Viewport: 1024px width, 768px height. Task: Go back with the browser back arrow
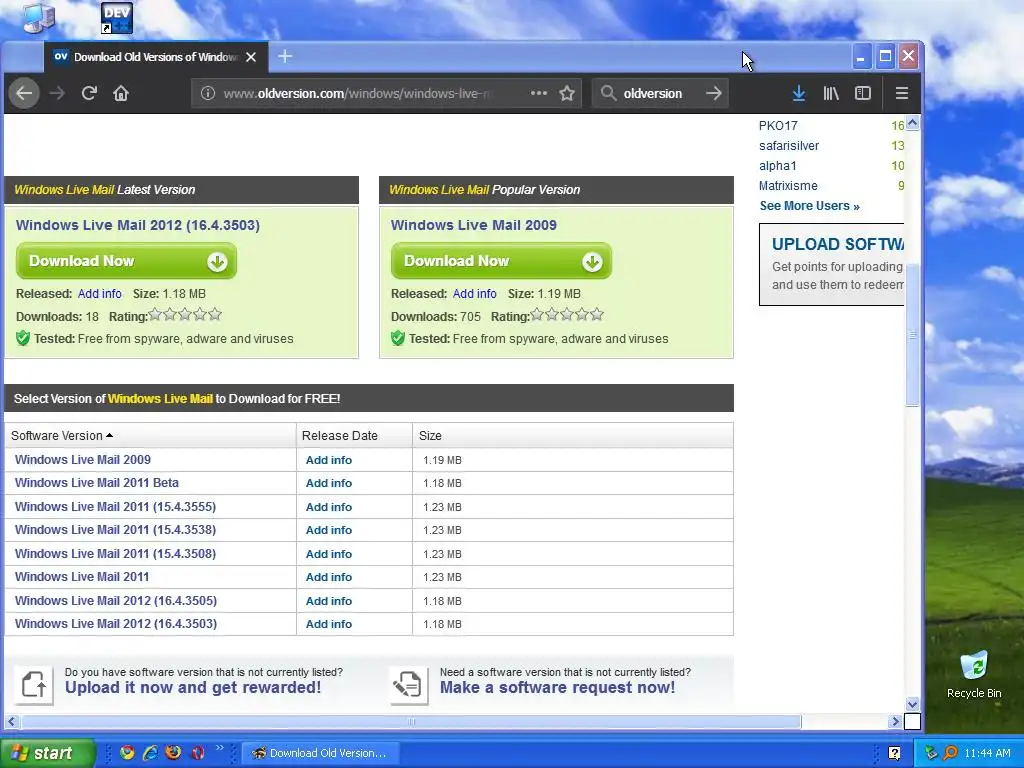[24, 93]
